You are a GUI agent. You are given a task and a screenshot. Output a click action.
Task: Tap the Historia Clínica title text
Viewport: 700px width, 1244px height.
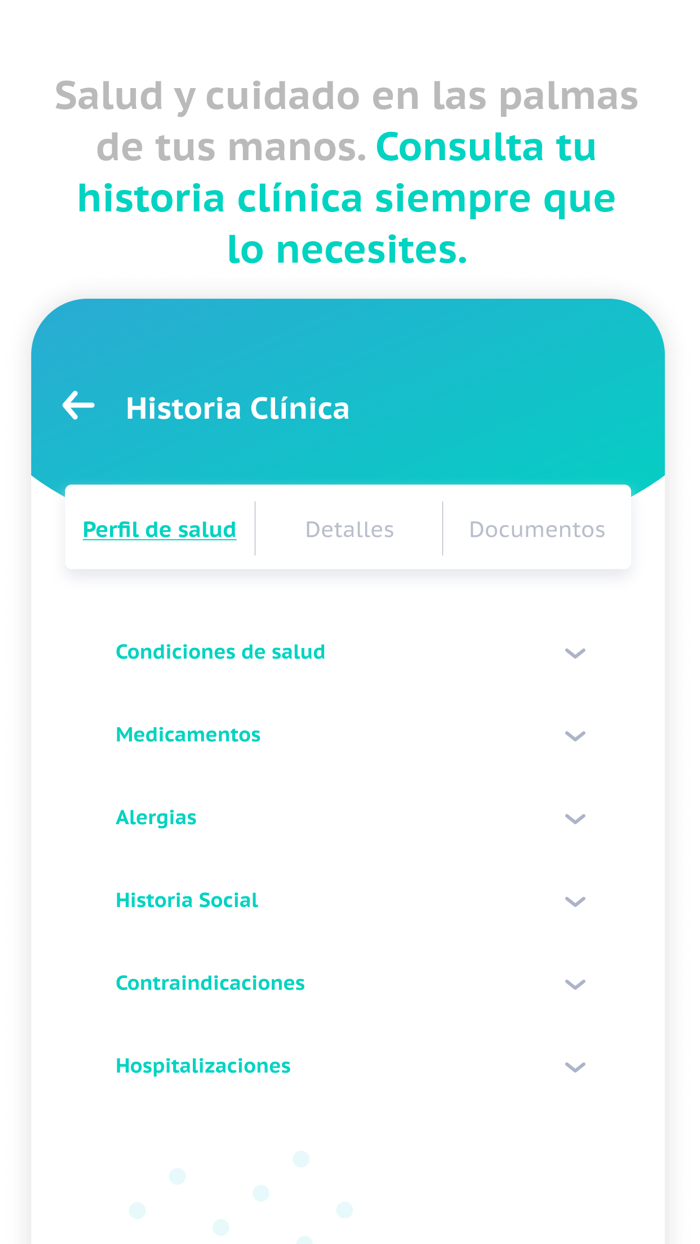pyautogui.click(x=237, y=408)
